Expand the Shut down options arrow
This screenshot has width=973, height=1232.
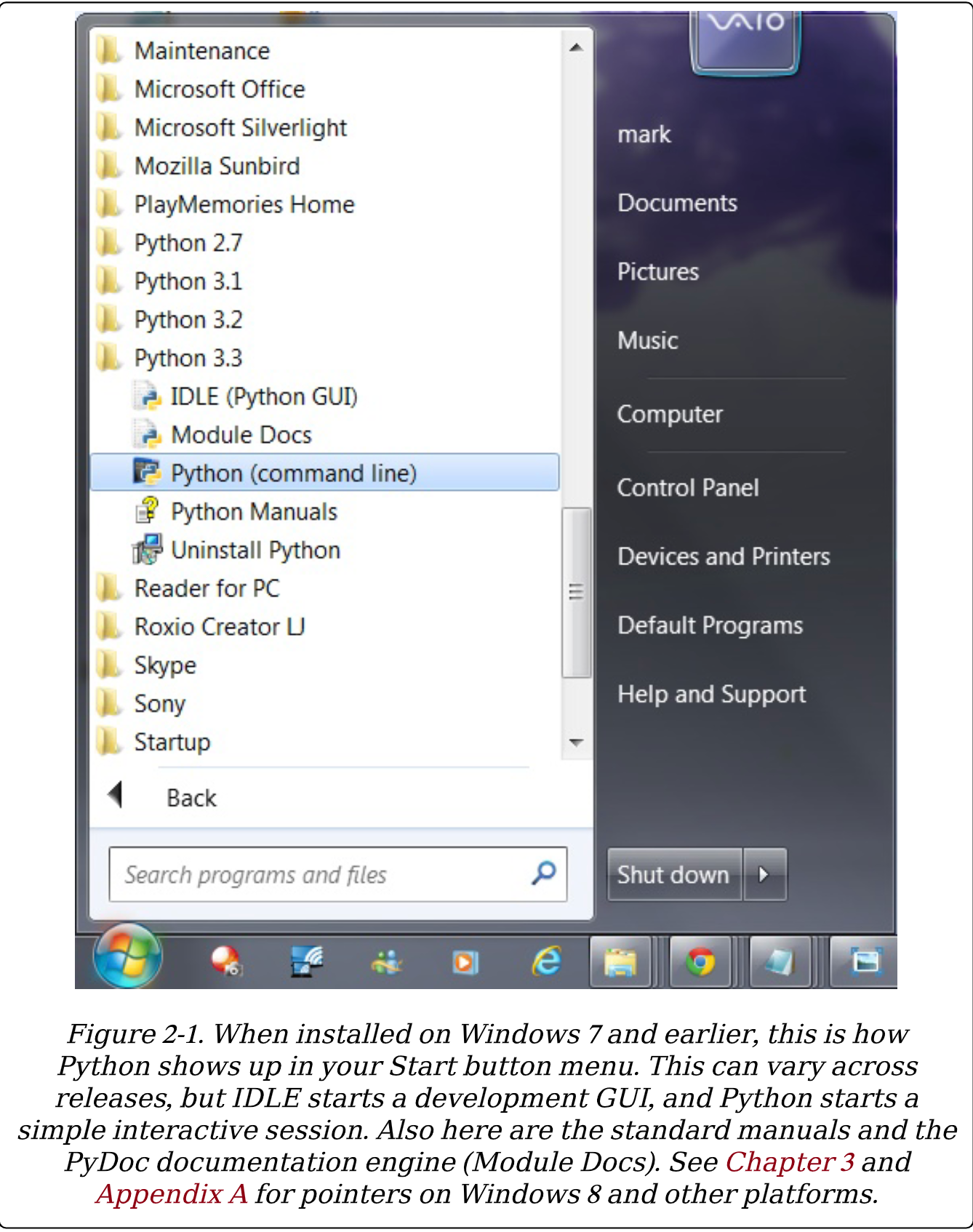(x=764, y=874)
